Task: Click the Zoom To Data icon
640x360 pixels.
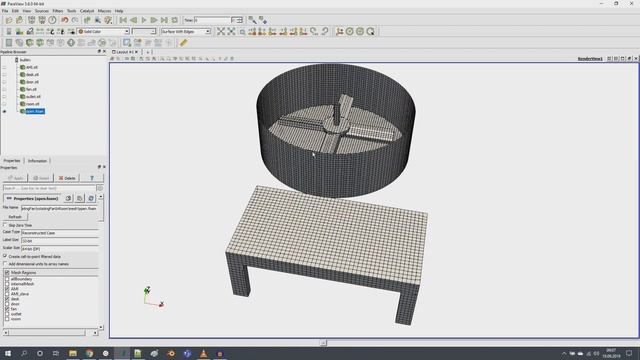Action: (231, 31)
